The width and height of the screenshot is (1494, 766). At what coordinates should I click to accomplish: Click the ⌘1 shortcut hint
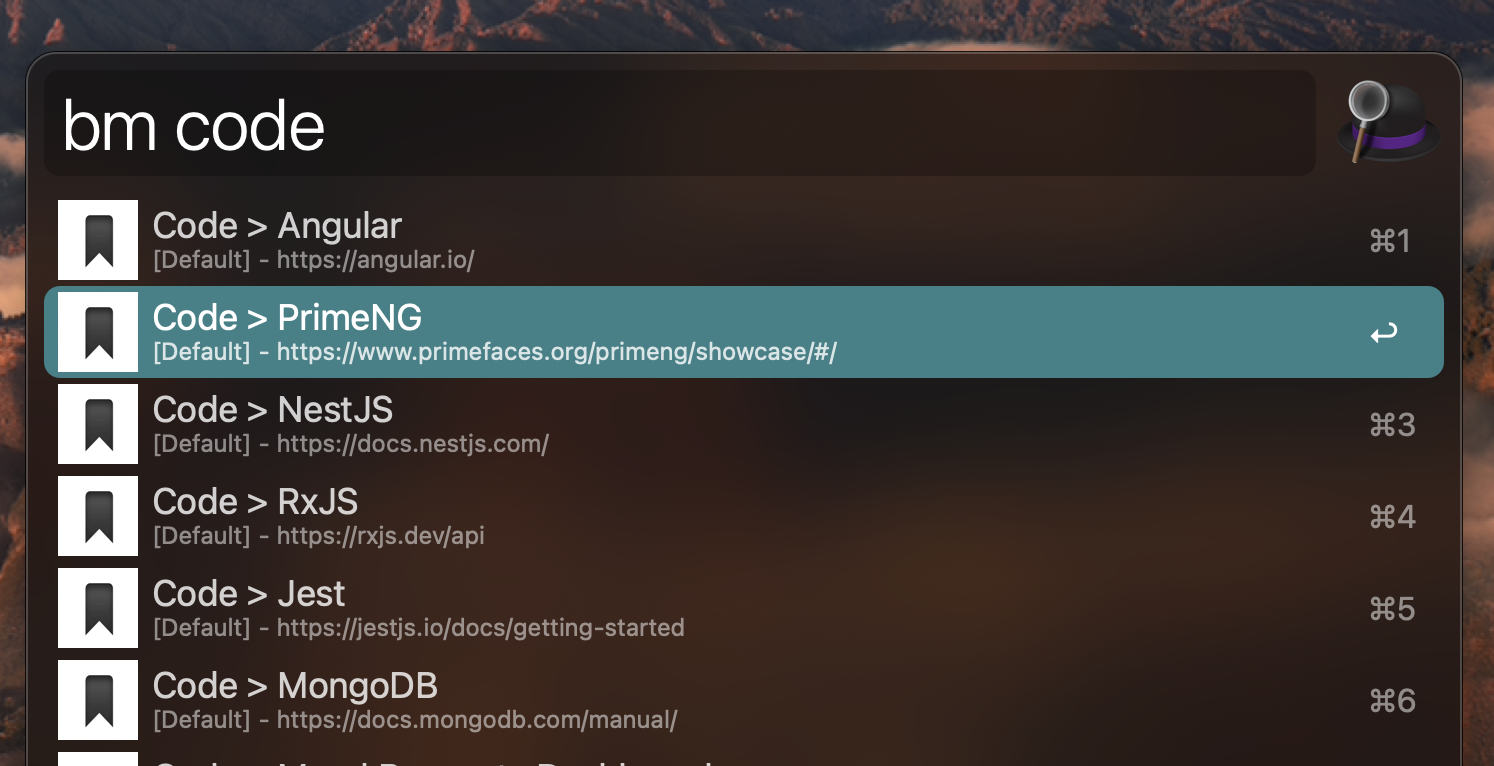pos(1390,241)
